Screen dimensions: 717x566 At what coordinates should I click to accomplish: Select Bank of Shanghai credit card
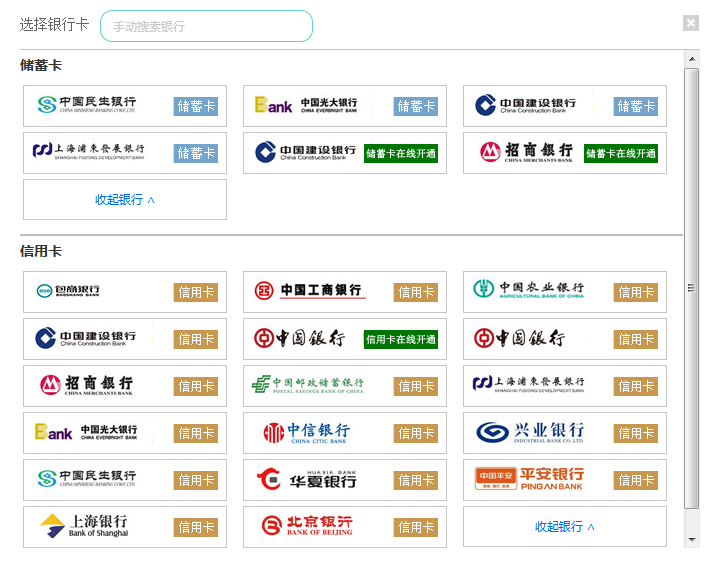(125, 527)
